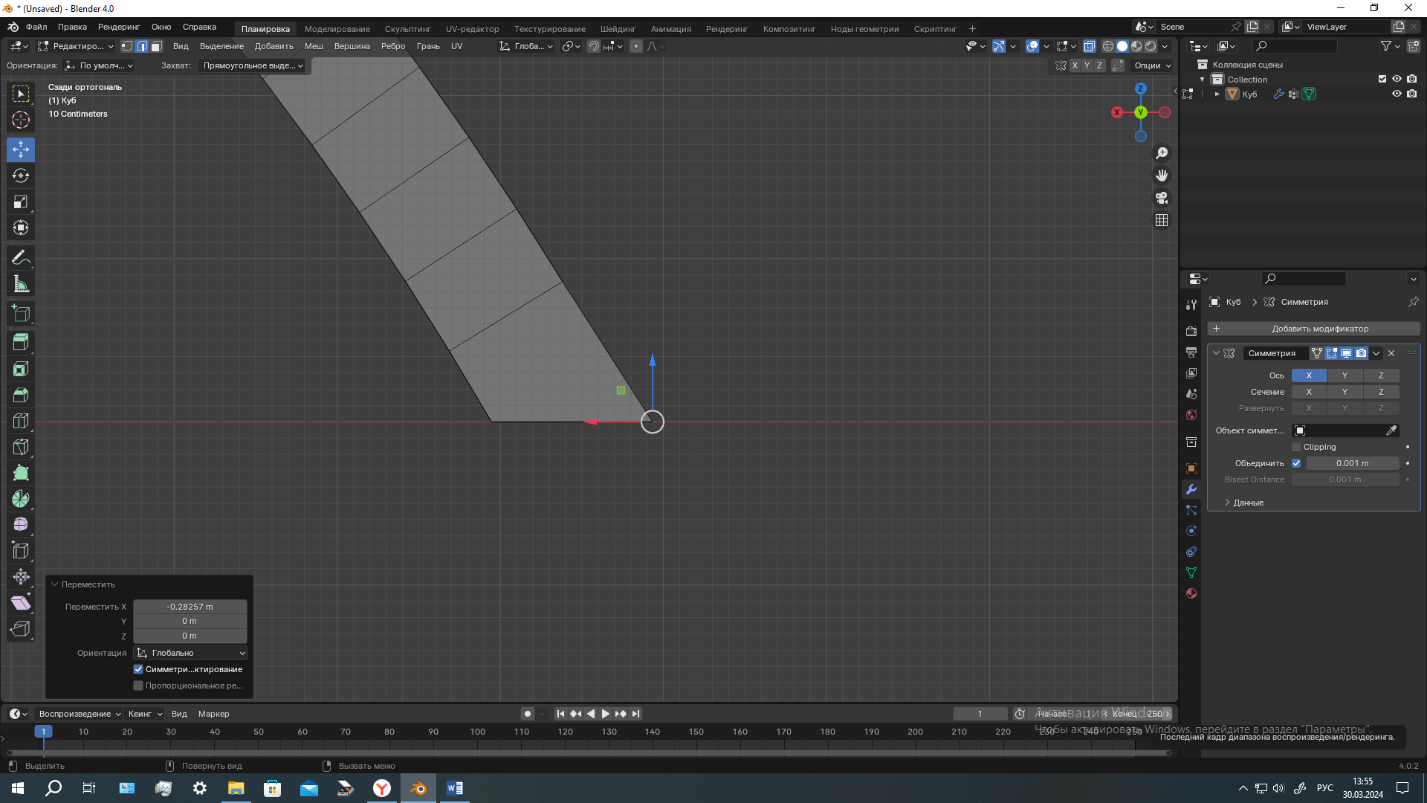
Task: Hide Collection using its eye icon
Action: coord(1397,79)
